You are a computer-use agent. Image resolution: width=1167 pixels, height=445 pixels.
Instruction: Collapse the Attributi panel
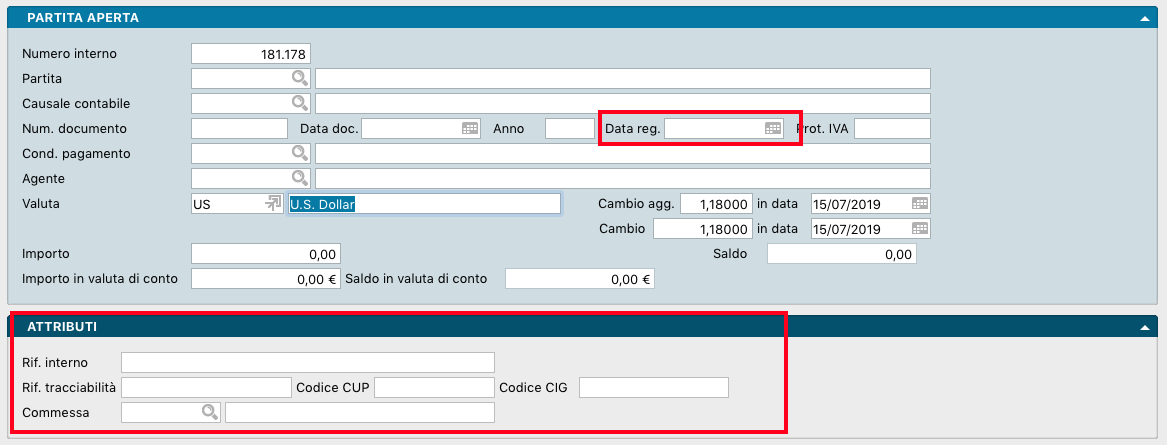[1144, 327]
